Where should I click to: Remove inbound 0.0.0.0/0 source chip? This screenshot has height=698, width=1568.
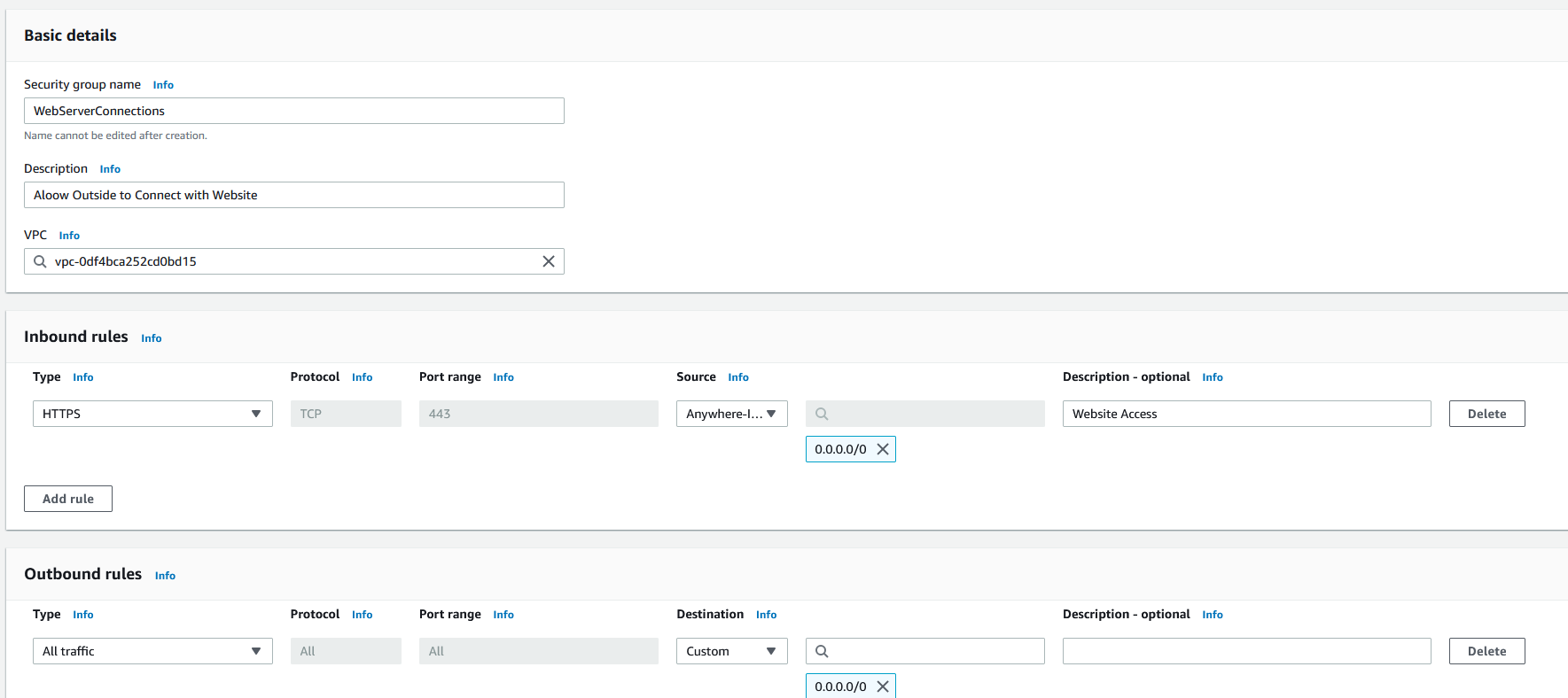coord(883,449)
